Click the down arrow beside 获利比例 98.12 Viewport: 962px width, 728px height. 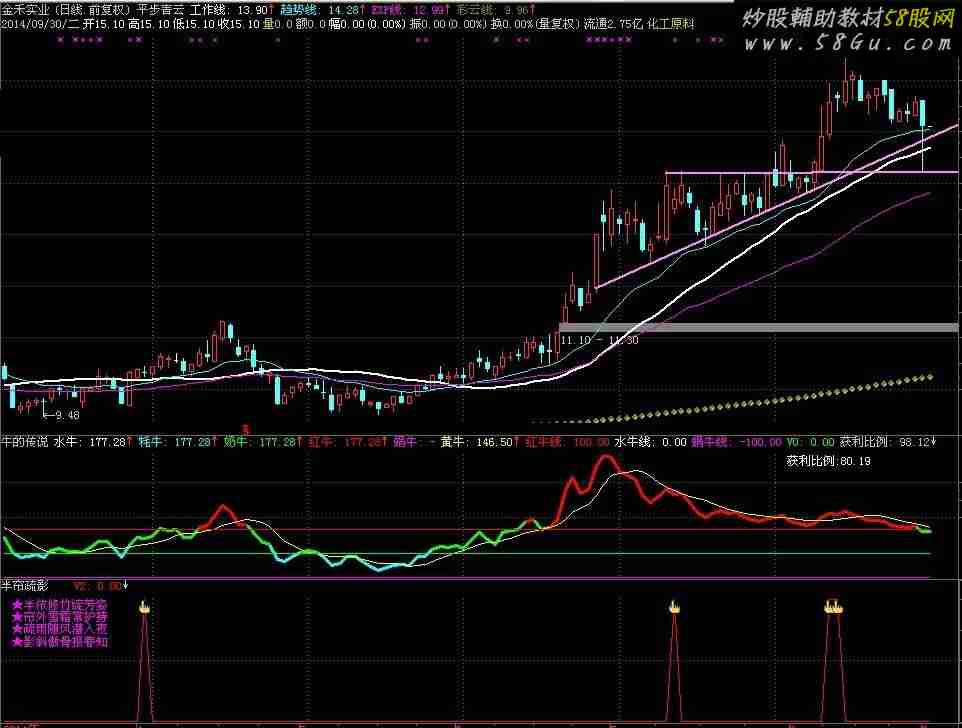coord(935,441)
